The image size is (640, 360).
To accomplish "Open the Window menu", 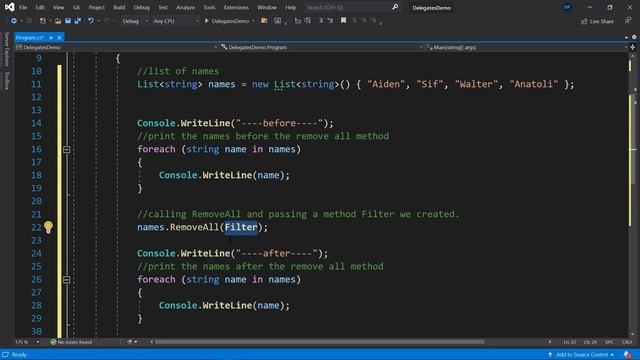I will [267, 7].
